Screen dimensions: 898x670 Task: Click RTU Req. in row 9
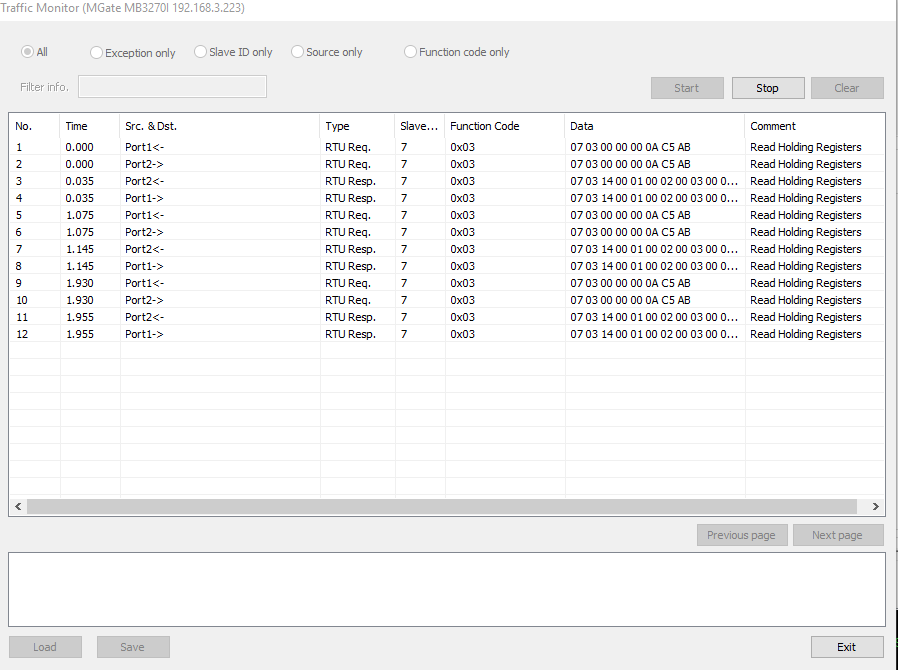tap(348, 283)
